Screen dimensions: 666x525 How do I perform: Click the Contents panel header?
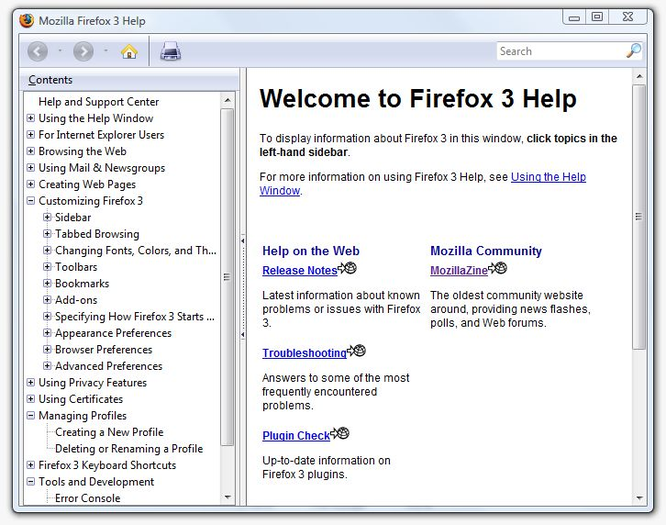pyautogui.click(x=130, y=80)
